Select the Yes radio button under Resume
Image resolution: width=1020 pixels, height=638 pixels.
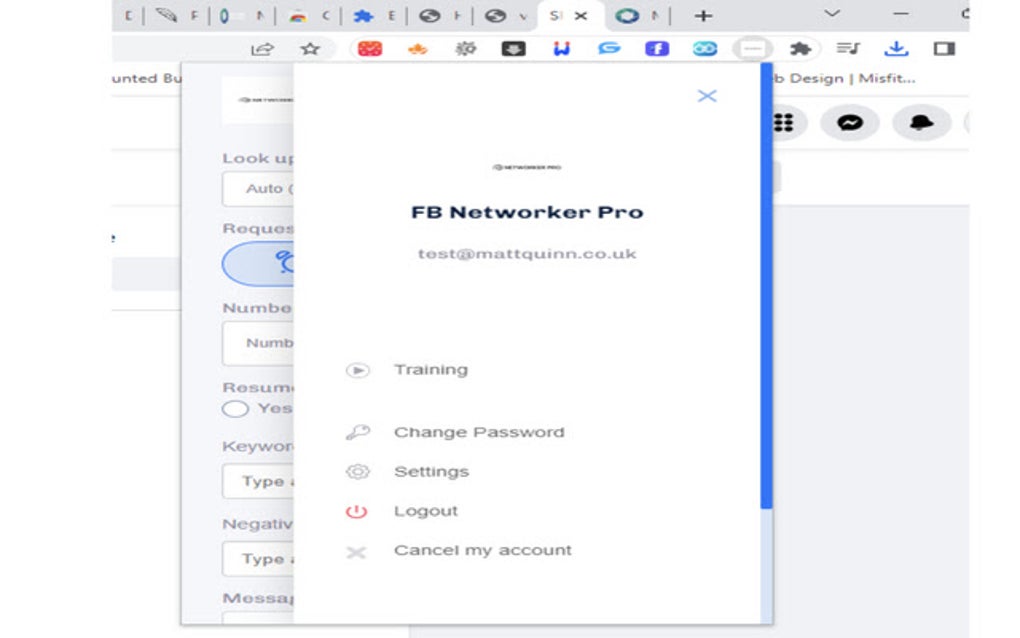pyautogui.click(x=235, y=408)
